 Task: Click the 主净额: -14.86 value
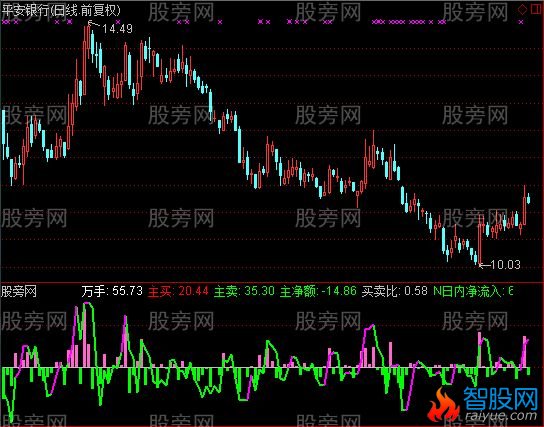tap(318, 291)
